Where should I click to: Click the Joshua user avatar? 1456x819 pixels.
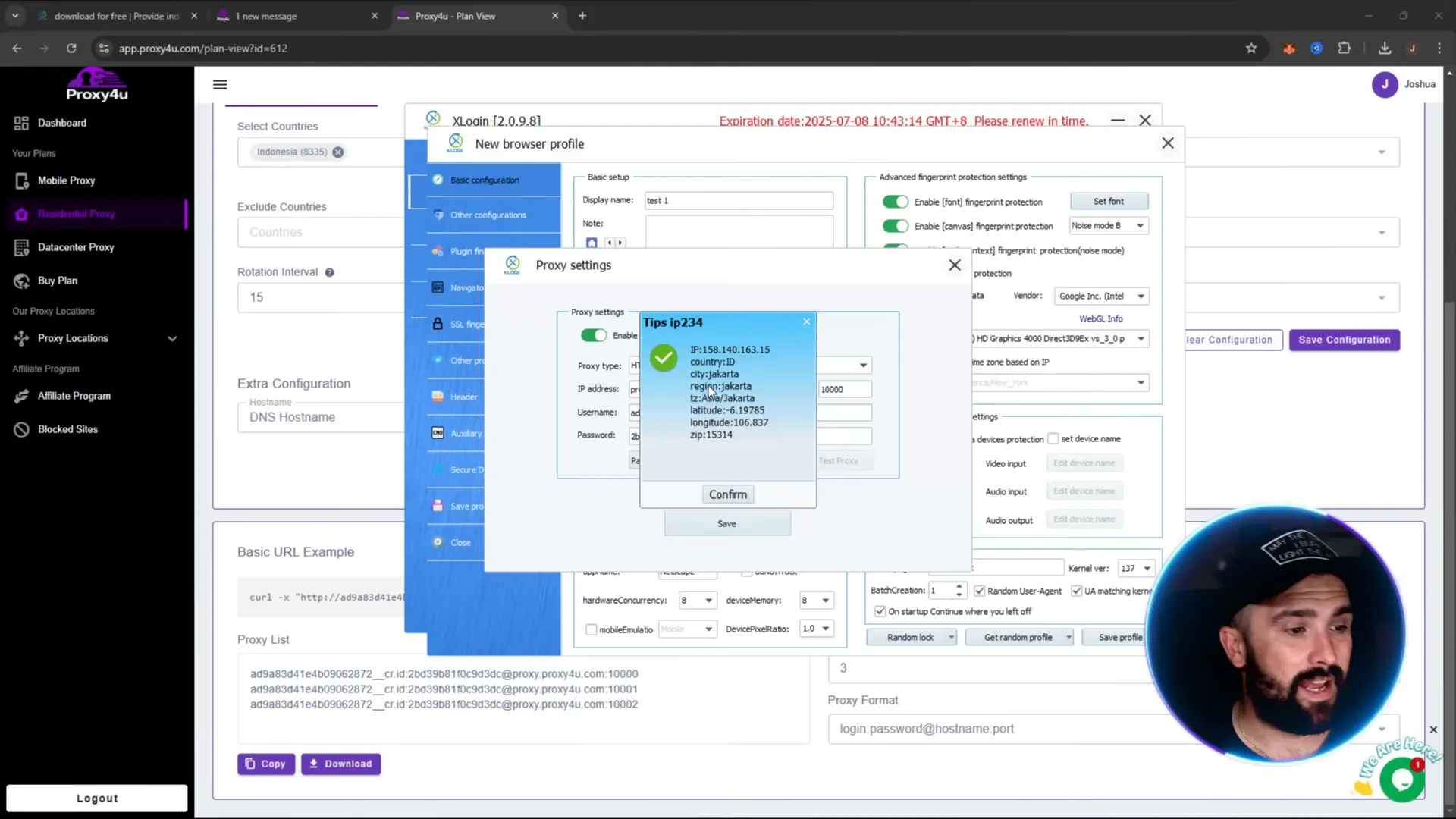point(1385,84)
